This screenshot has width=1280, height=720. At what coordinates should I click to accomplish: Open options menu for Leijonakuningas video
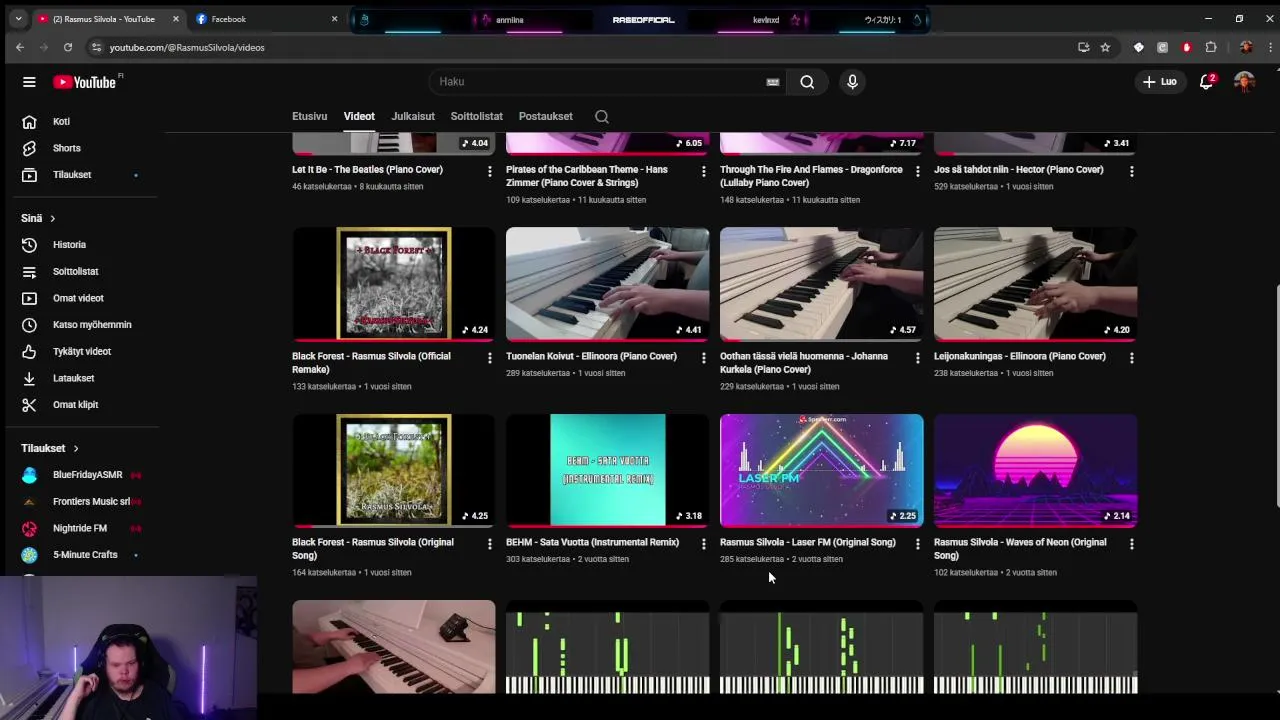pos(1131,357)
